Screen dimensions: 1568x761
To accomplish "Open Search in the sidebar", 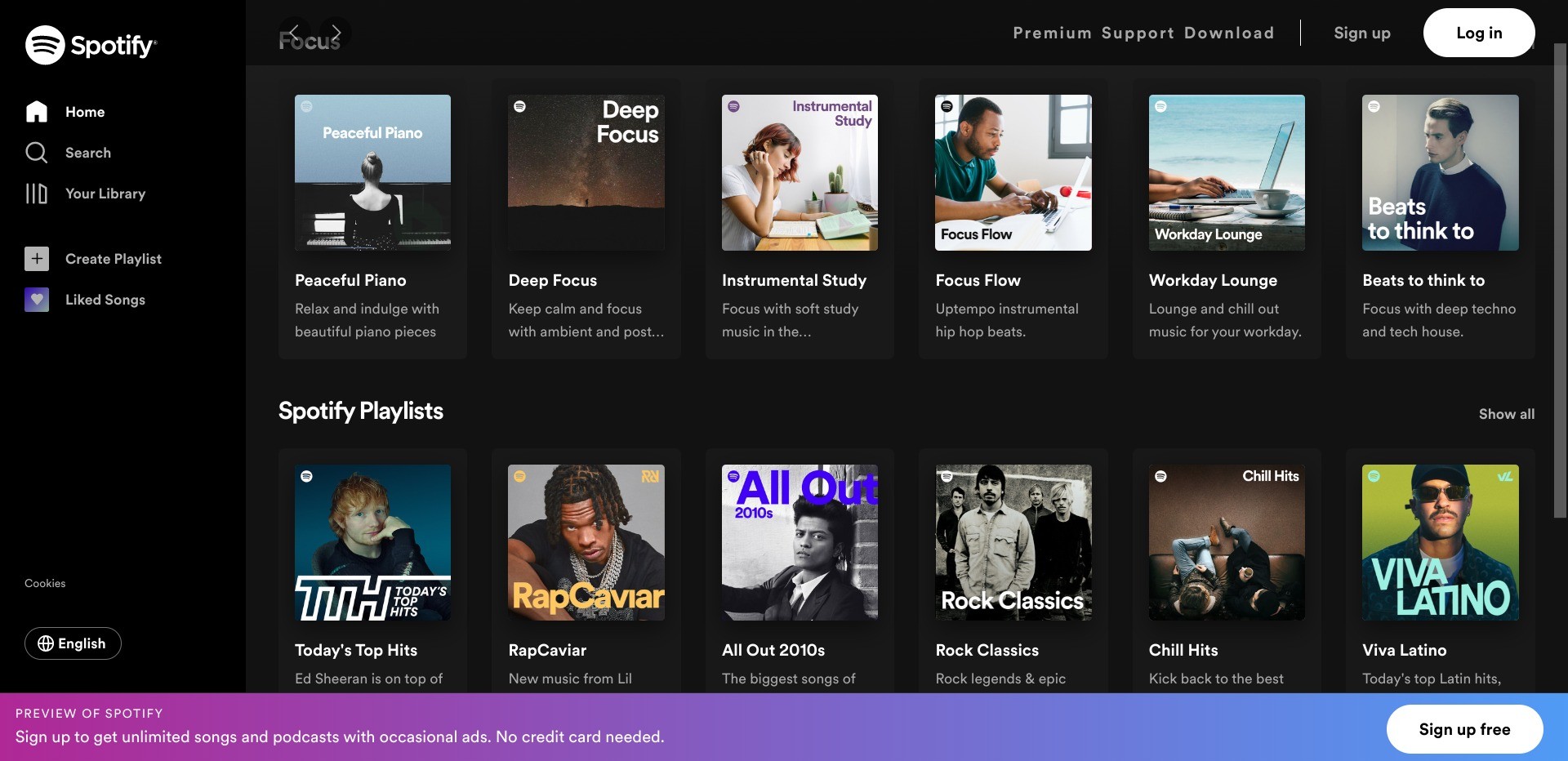I will [x=69, y=153].
